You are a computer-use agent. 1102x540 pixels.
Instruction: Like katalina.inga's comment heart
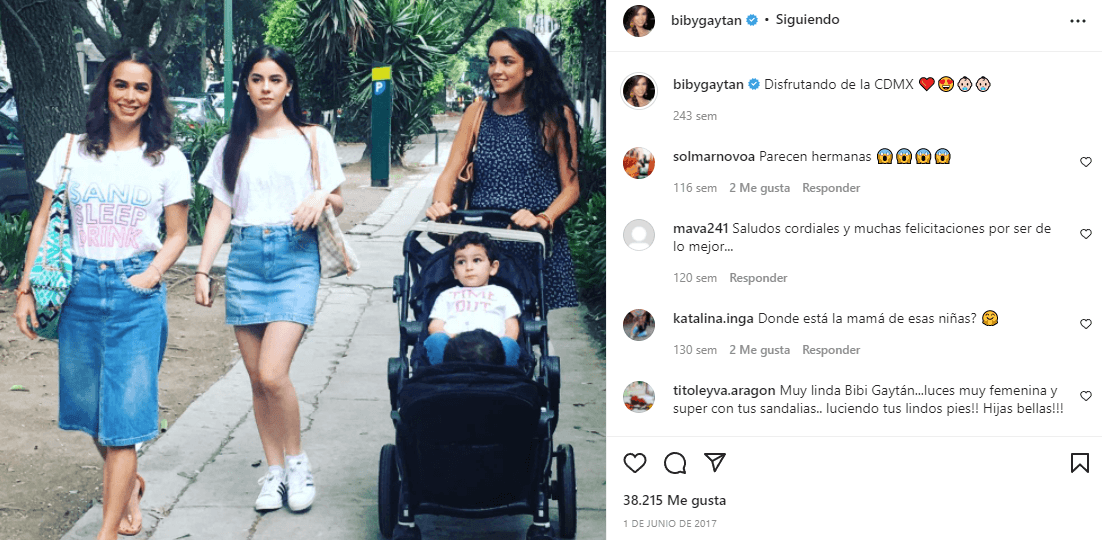[x=1086, y=324]
